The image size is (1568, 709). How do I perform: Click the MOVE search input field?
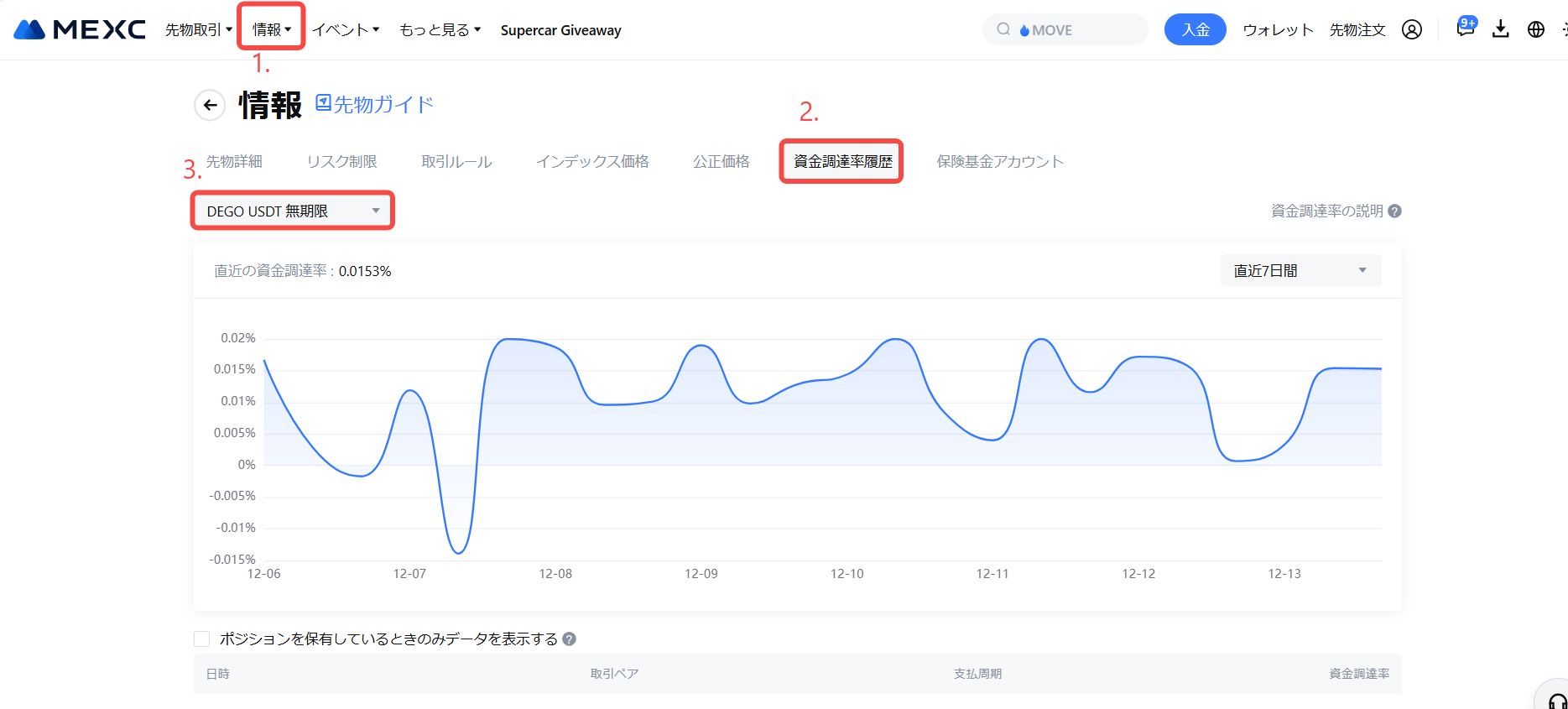point(1074,30)
